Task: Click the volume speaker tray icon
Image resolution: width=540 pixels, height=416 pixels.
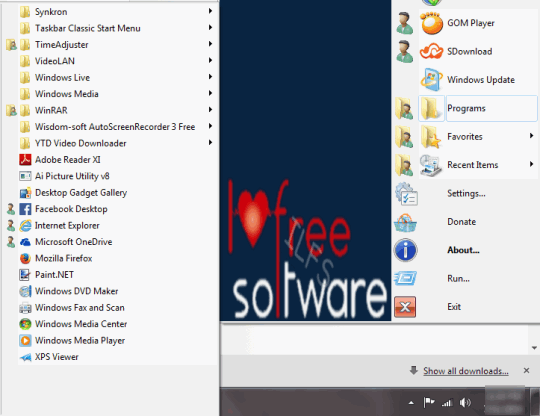Action: pos(465,402)
